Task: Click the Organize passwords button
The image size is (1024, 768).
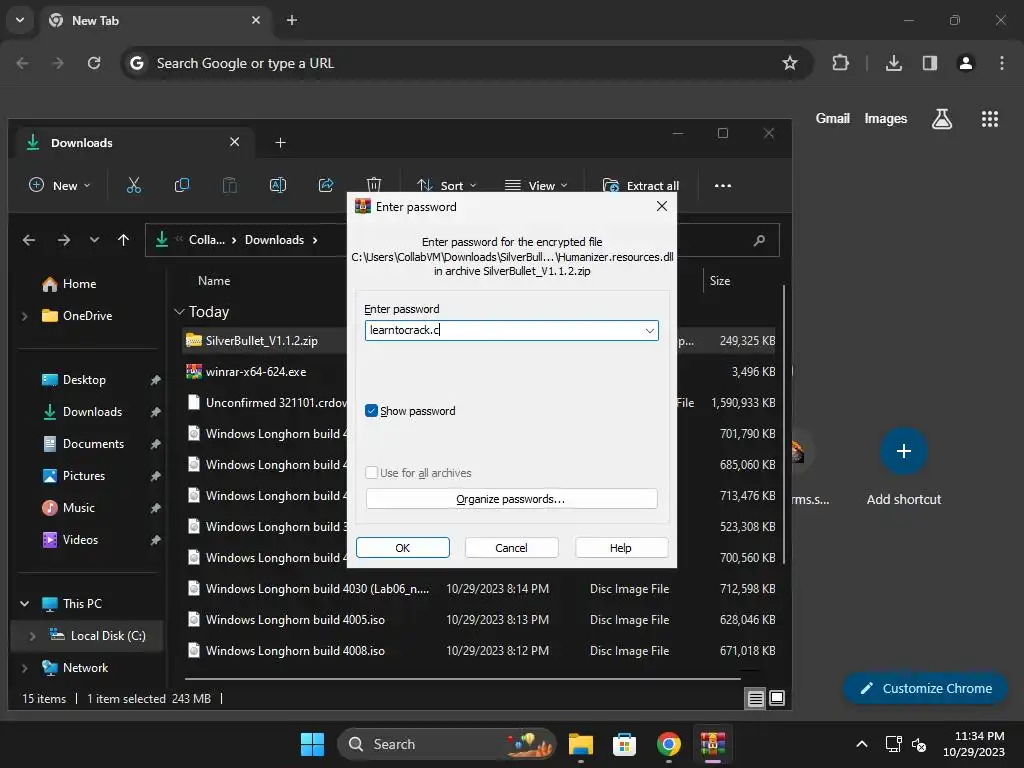Action: (x=511, y=499)
